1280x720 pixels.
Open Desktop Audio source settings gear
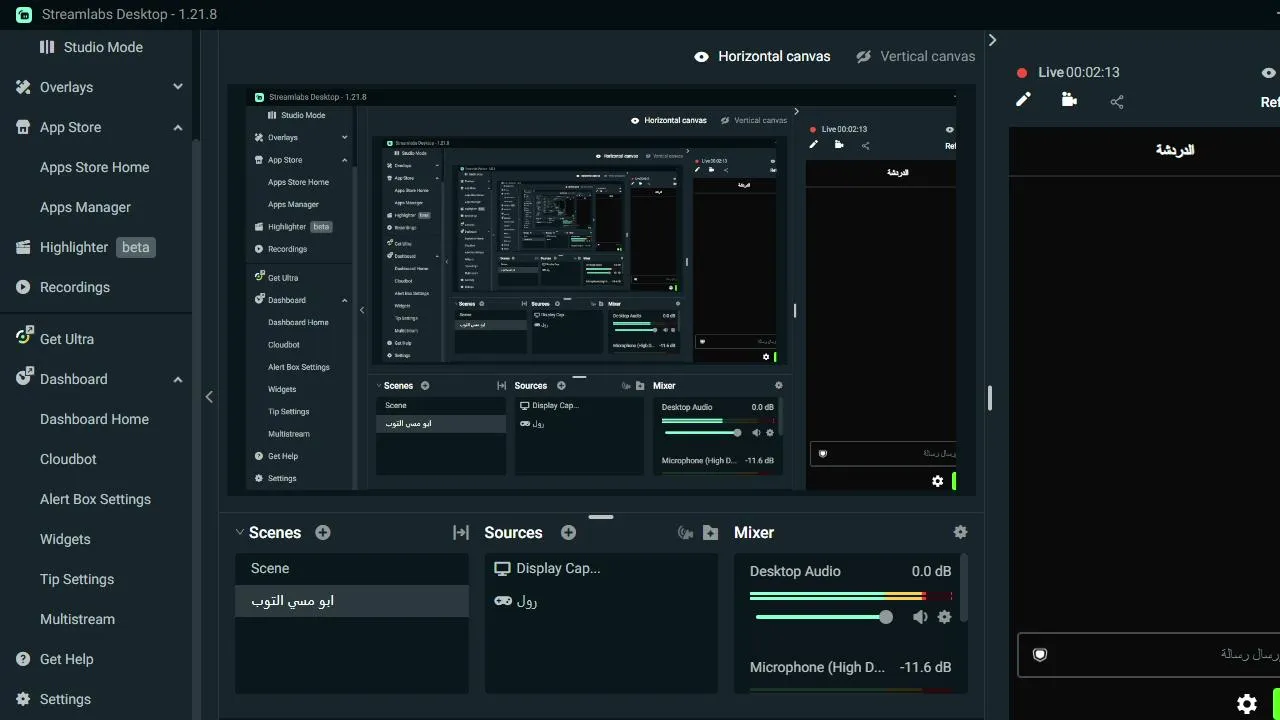tap(944, 617)
